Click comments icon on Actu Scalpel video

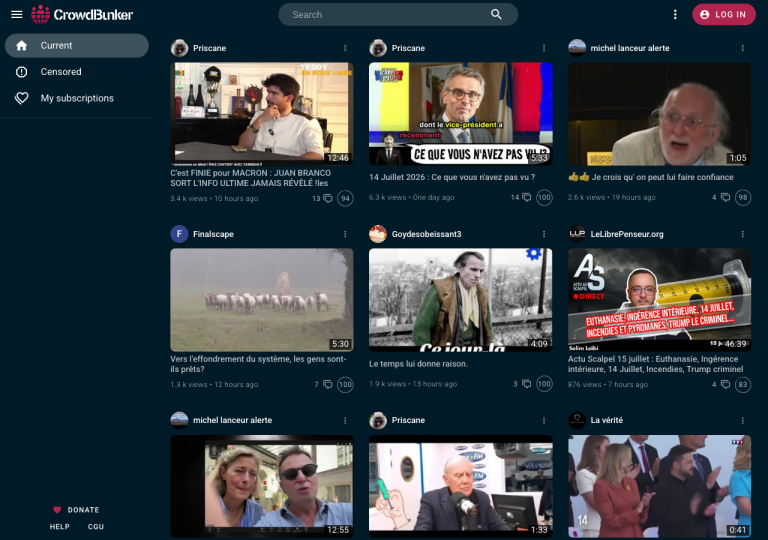click(725, 385)
